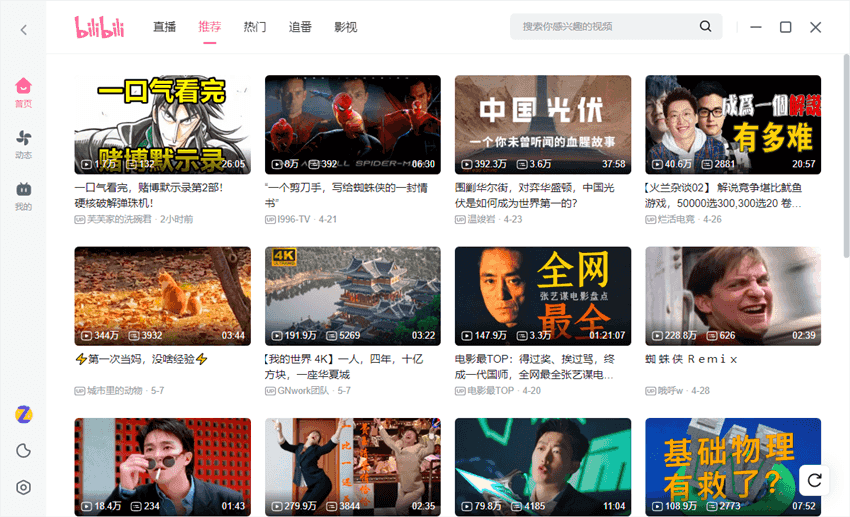The width and height of the screenshot is (850, 517).
Task: Open title 【我的世界 4K】一人，四年，十亿方块
Action: pyautogui.click(x=344, y=366)
